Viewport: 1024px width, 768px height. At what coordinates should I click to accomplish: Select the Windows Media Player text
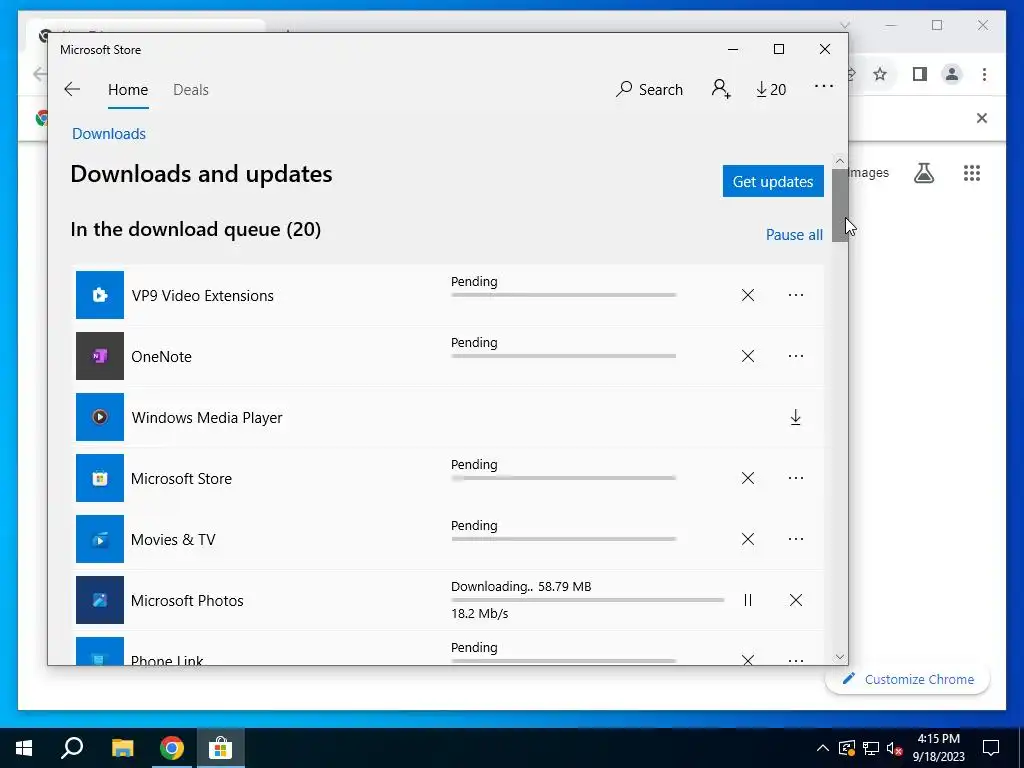[x=207, y=417]
